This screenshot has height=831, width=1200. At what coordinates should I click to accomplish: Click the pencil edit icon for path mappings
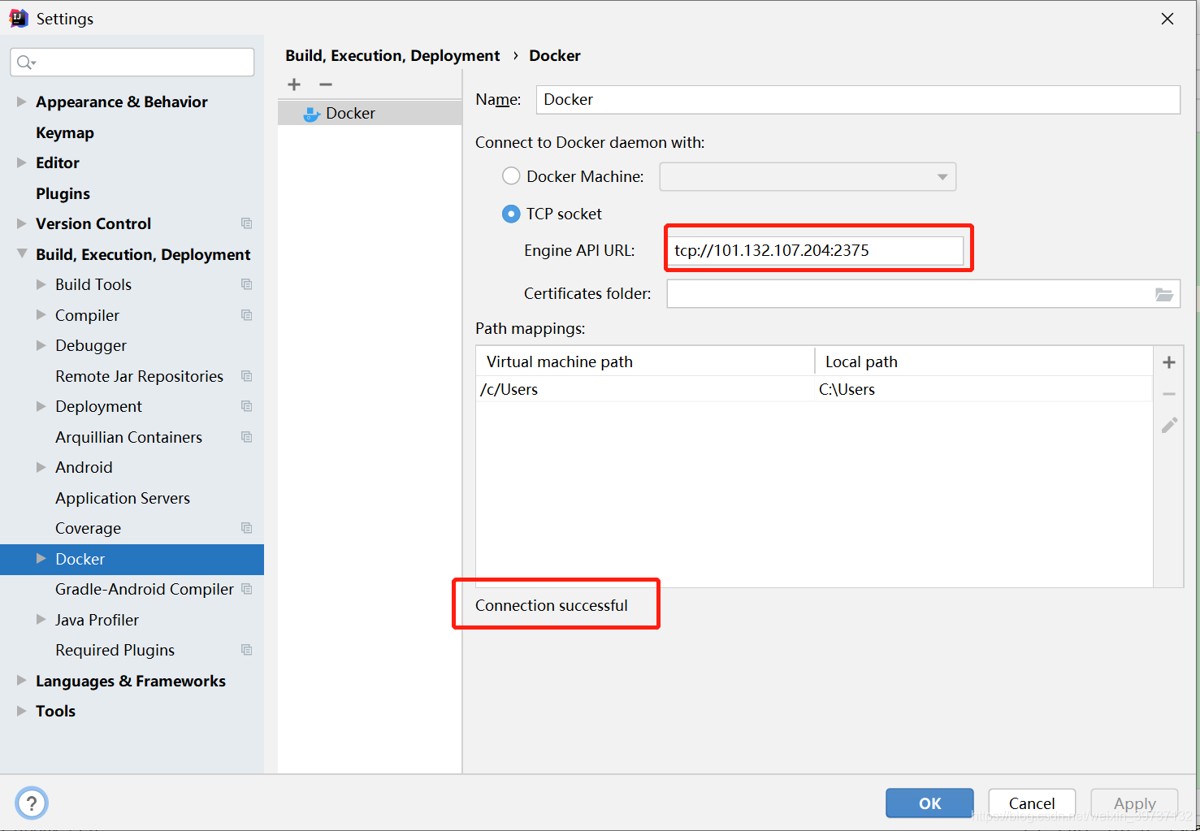(1168, 426)
